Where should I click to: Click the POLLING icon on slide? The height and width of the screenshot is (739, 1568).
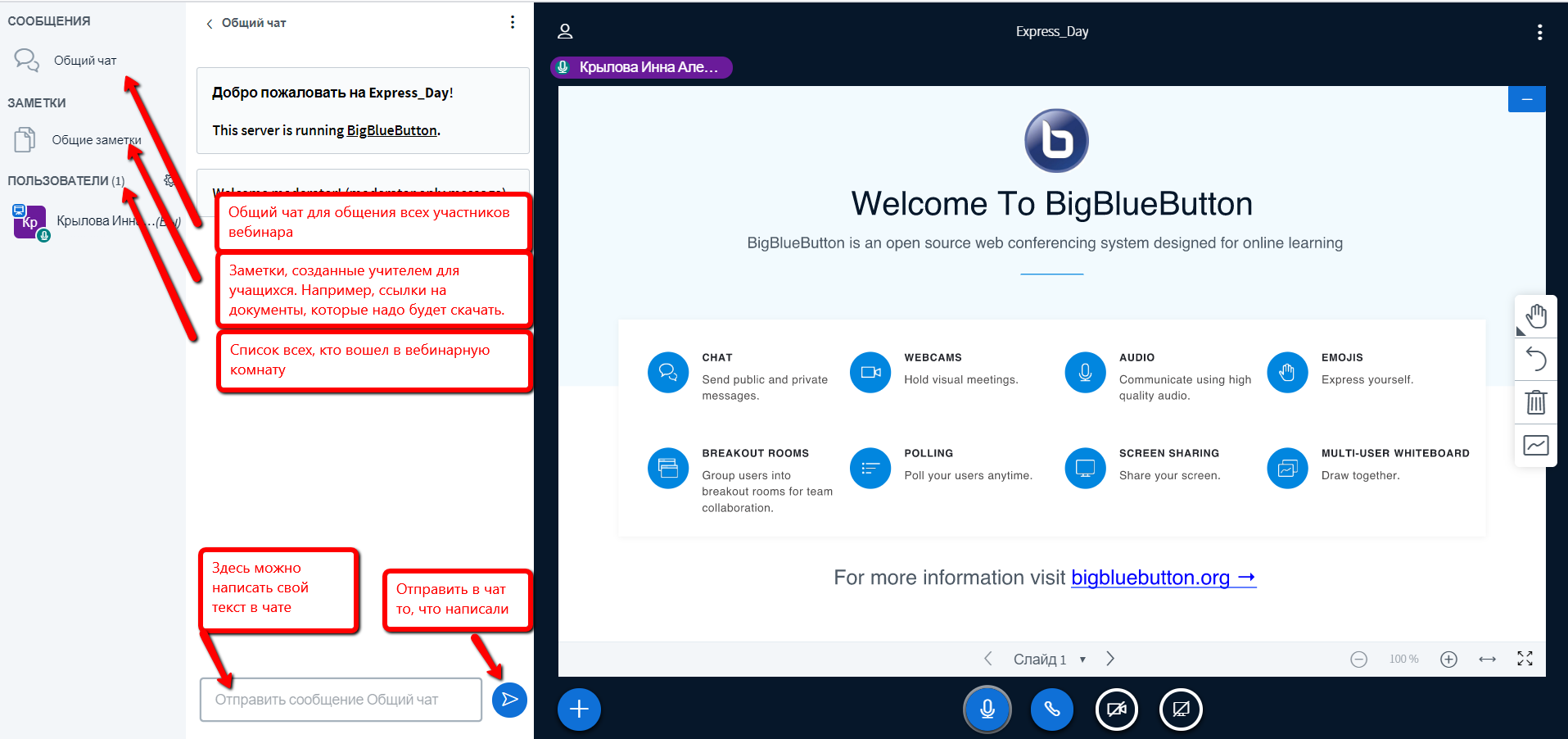click(870, 469)
